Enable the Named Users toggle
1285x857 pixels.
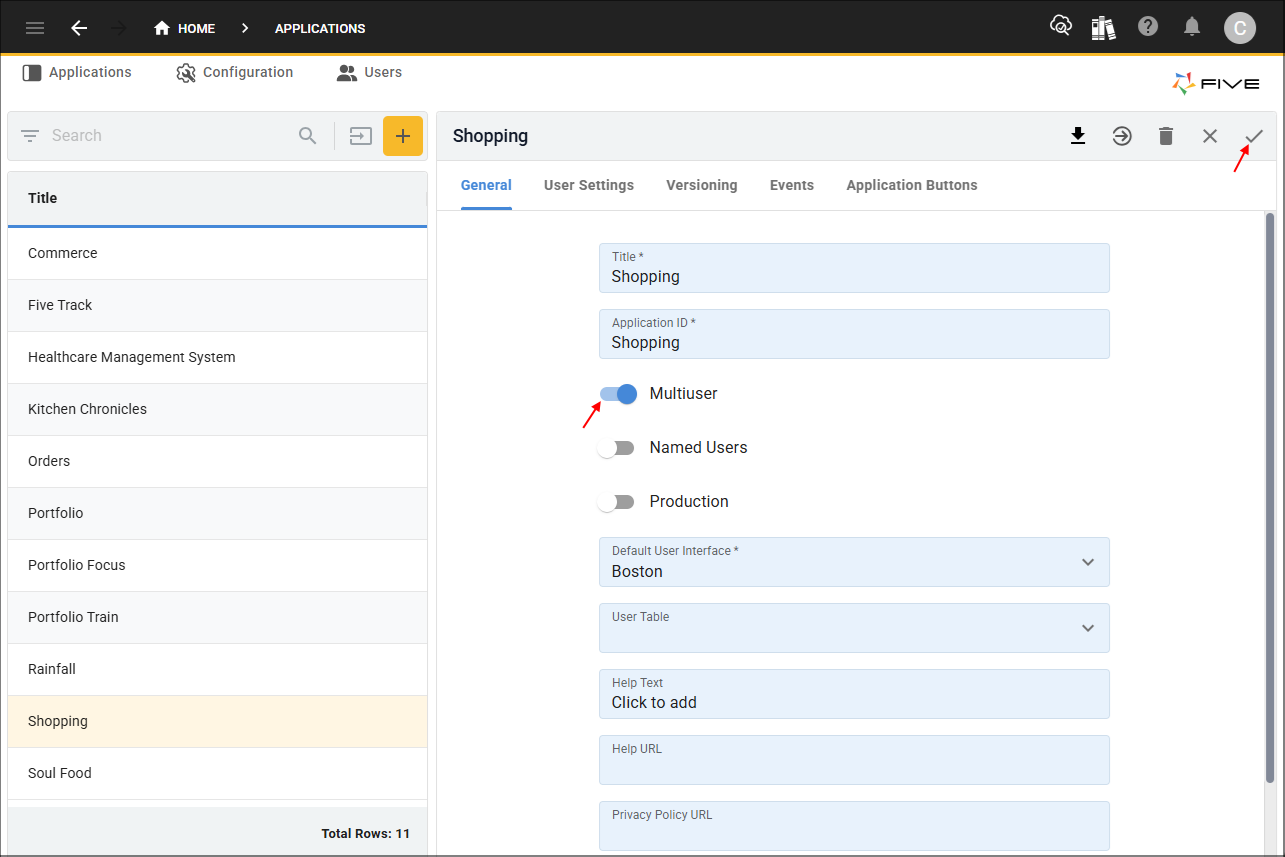point(617,448)
